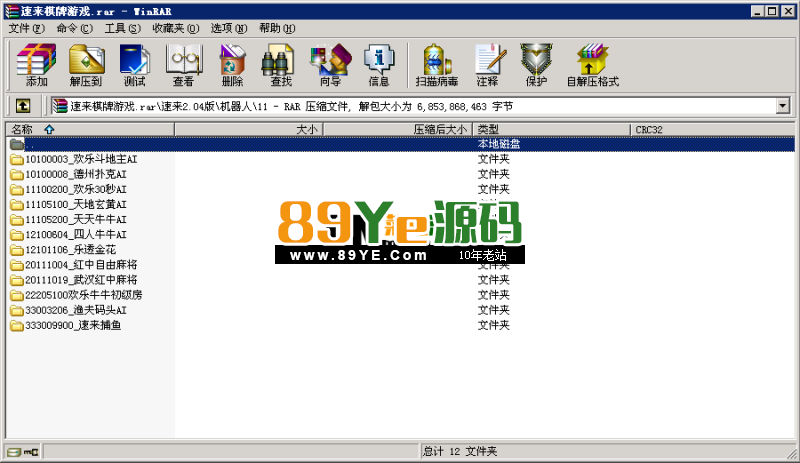This screenshot has height=463, width=800.
Task: Select the parent folder '..' row
Action: (400, 144)
